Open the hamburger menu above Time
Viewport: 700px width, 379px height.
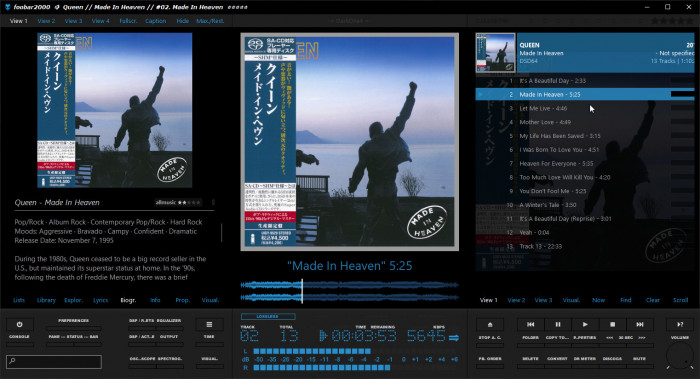209,325
